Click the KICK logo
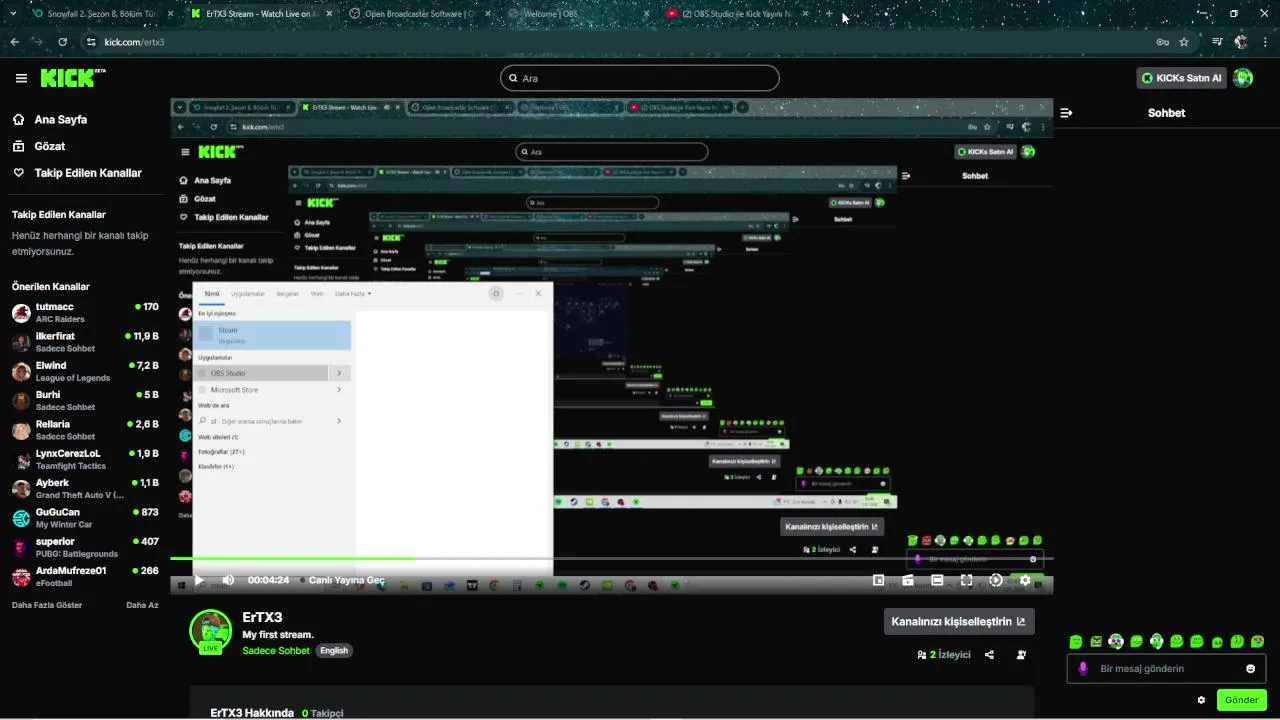 73,78
